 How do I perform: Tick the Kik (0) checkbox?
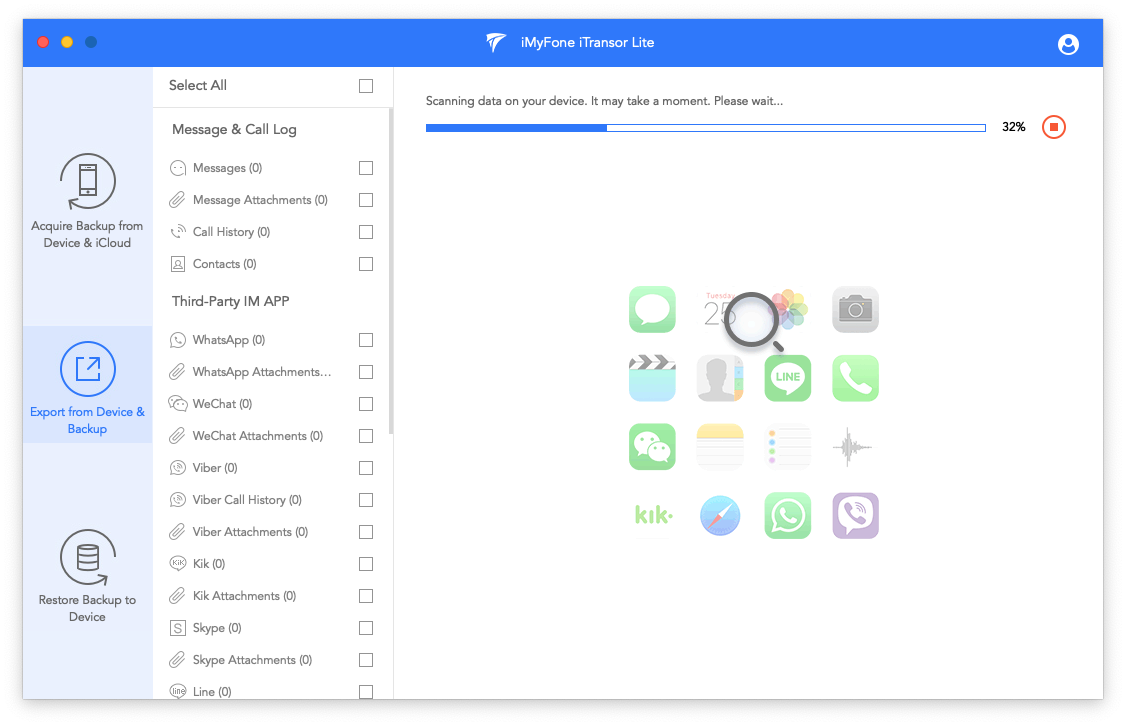(x=366, y=564)
